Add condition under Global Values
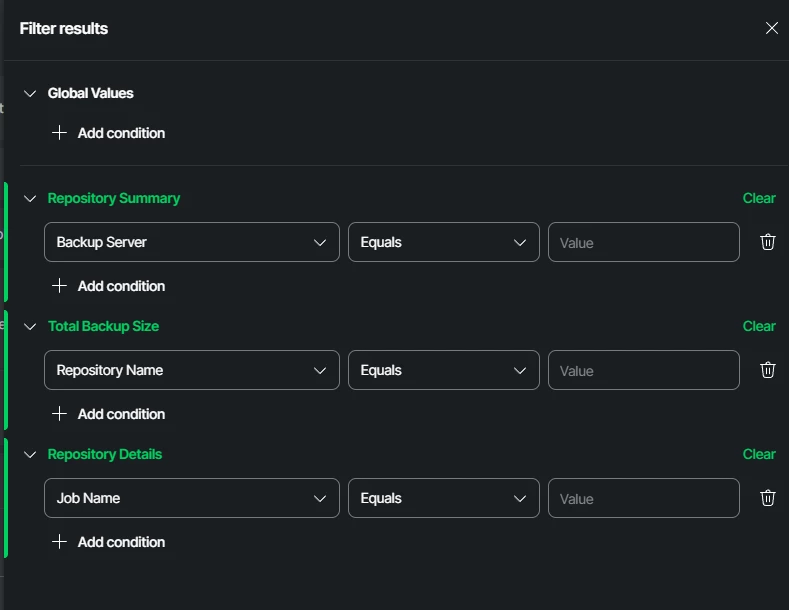 coord(108,133)
